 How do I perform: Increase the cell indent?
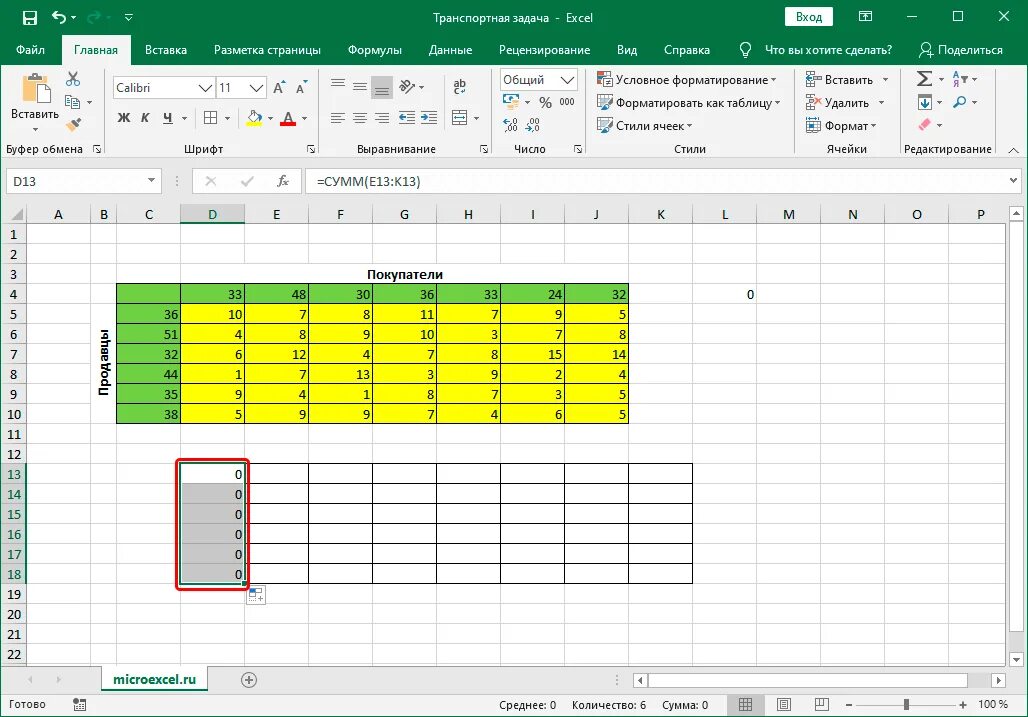(429, 118)
